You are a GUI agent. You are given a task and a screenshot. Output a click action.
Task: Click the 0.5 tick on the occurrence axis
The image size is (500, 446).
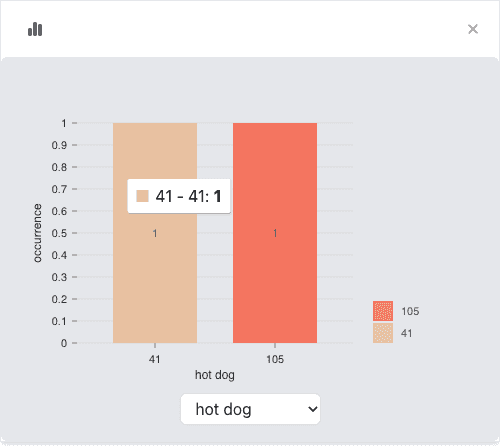point(59,233)
